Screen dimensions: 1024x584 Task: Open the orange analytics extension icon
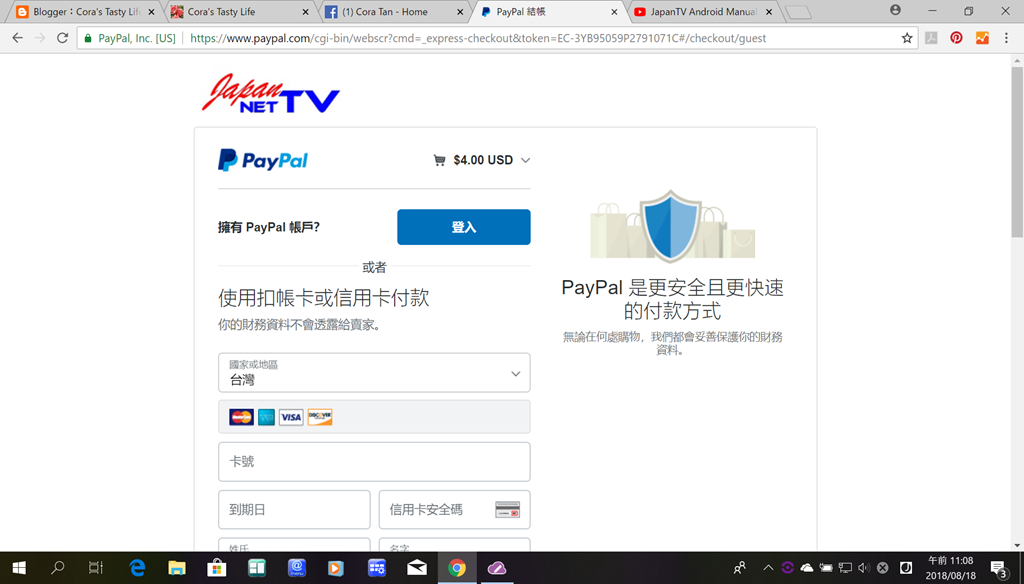coord(982,38)
